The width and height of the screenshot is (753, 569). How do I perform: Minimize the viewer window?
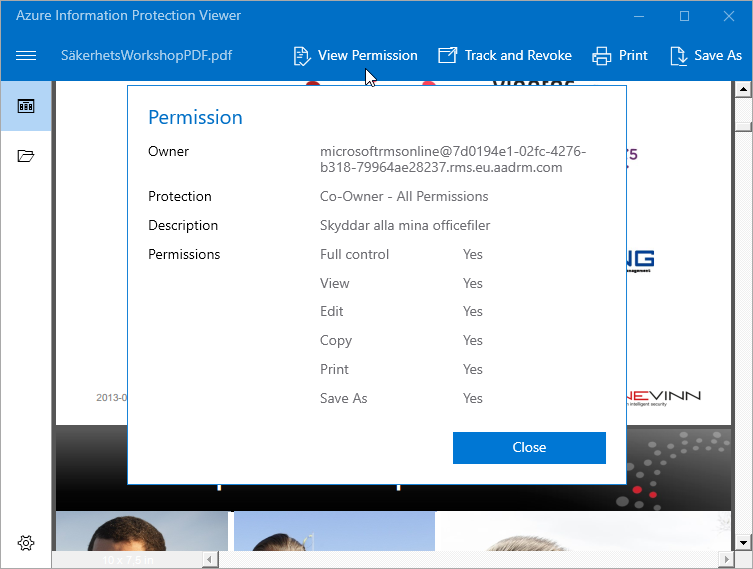640,16
